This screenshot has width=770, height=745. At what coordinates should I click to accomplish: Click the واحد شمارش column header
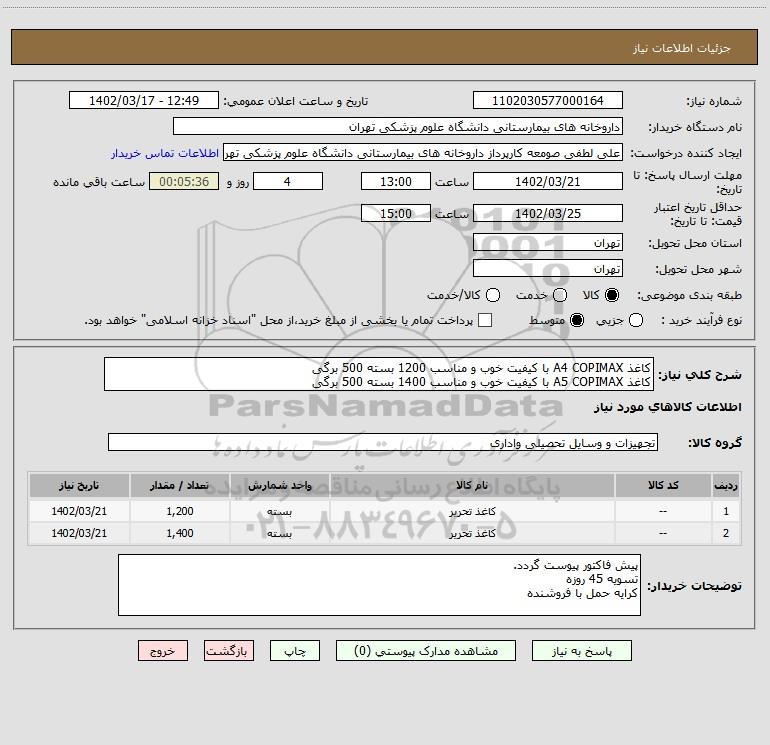coord(279,485)
